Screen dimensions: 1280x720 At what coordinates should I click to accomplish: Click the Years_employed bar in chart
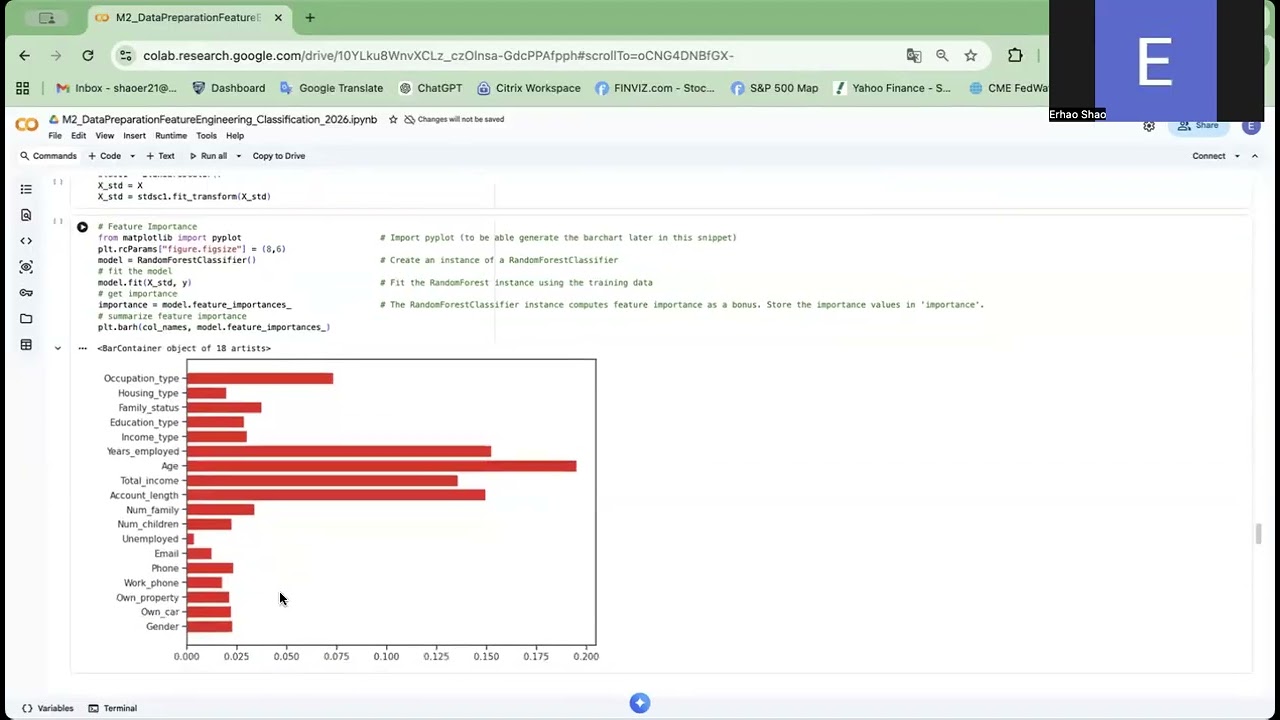(339, 451)
